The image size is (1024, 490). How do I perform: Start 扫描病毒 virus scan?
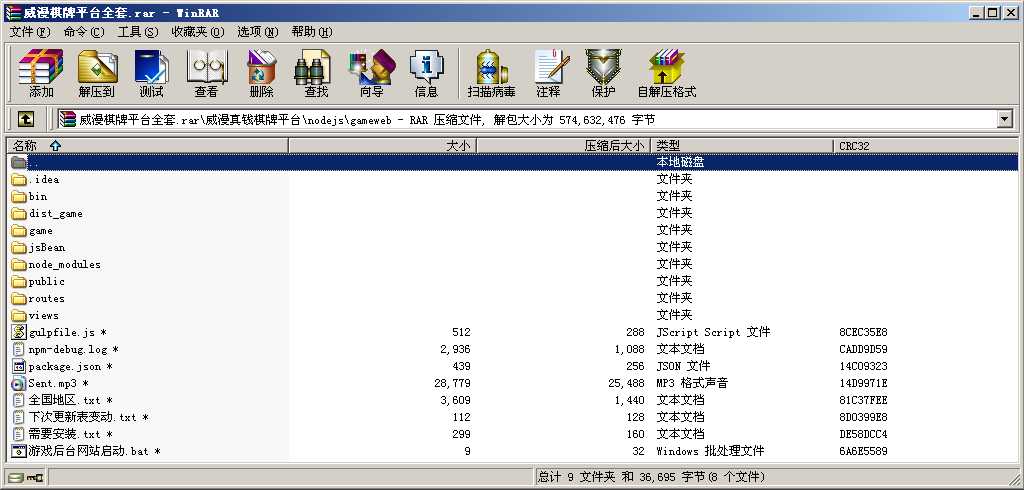click(x=492, y=73)
